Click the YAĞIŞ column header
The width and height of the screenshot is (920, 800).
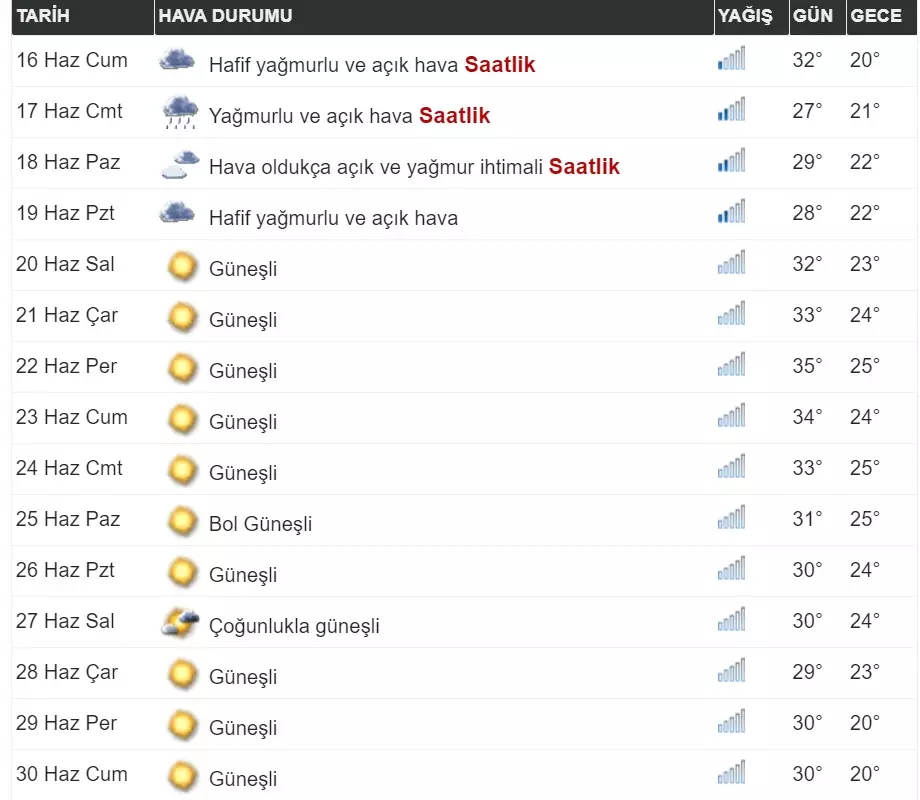coord(745,16)
